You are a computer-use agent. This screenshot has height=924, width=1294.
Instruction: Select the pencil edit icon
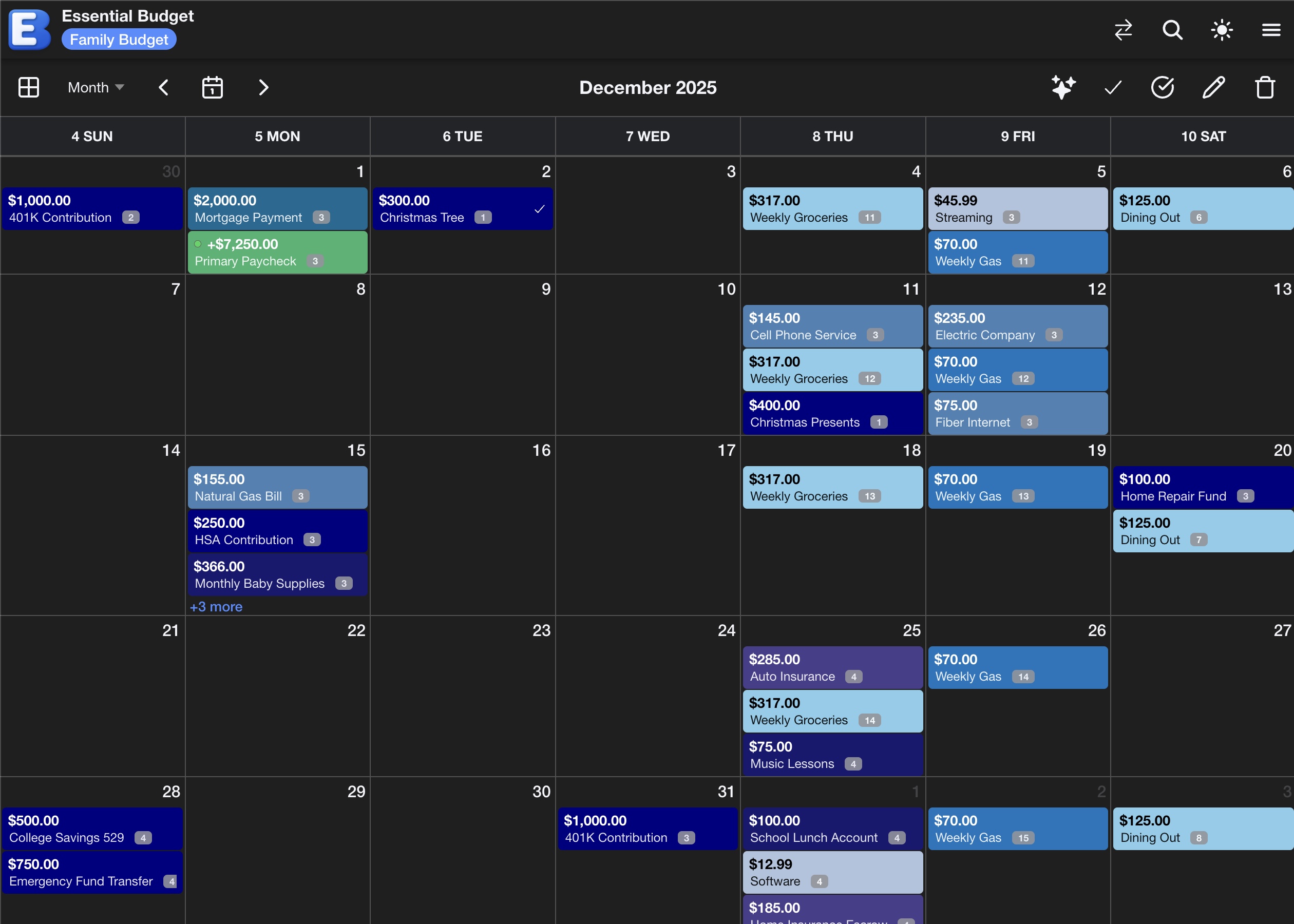click(x=1213, y=88)
